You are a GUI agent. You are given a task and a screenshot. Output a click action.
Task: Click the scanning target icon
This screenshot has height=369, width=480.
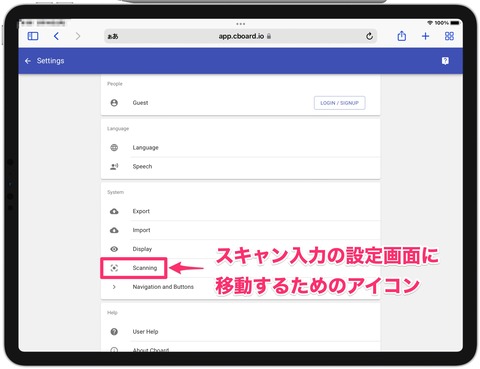tap(114, 268)
